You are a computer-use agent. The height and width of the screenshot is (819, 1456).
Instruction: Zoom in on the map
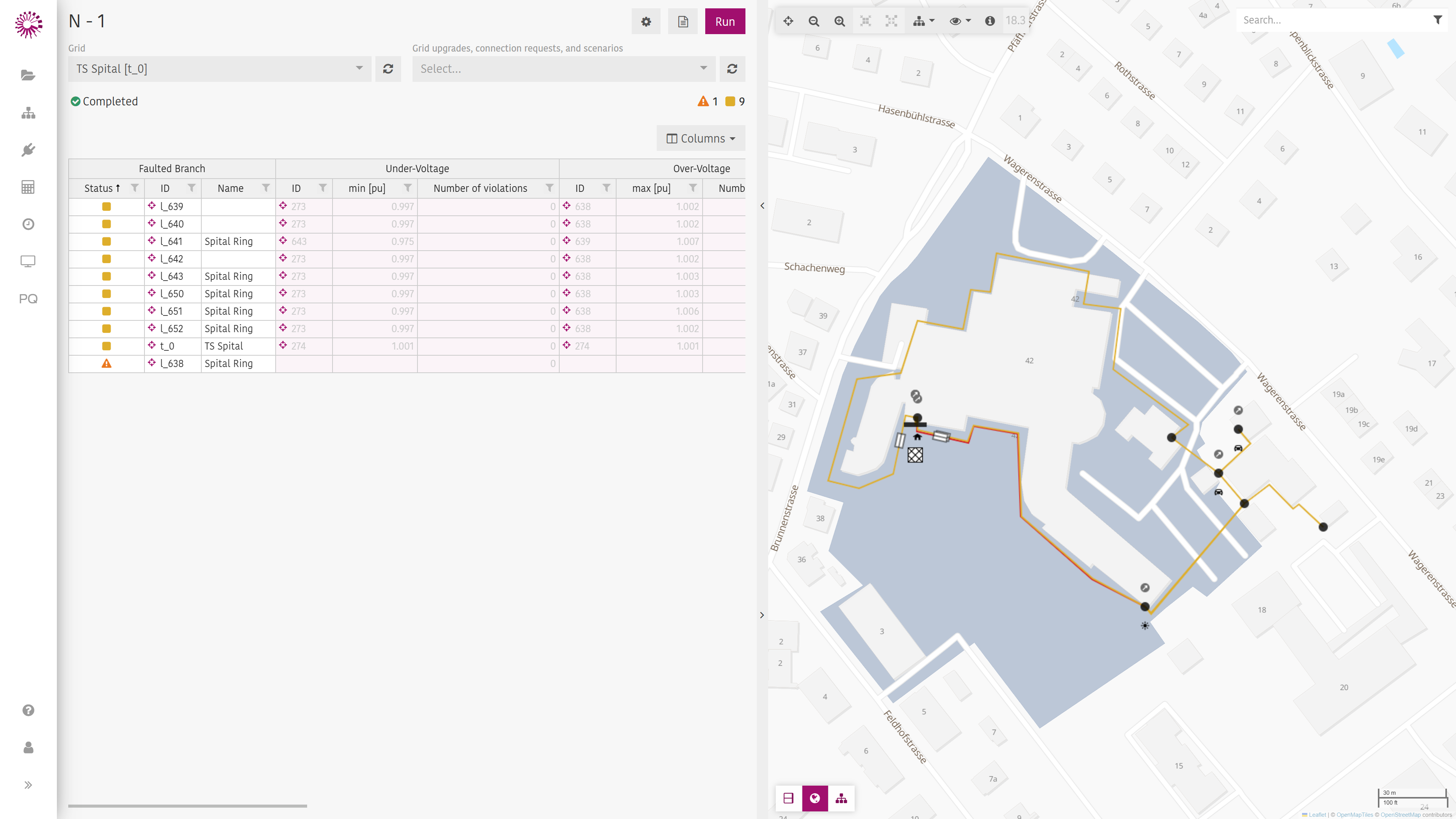(840, 21)
